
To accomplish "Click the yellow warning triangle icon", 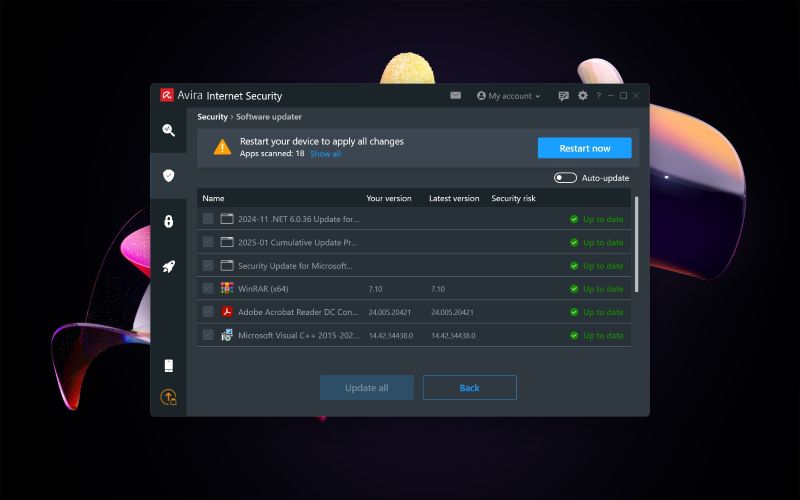I will point(222,147).
